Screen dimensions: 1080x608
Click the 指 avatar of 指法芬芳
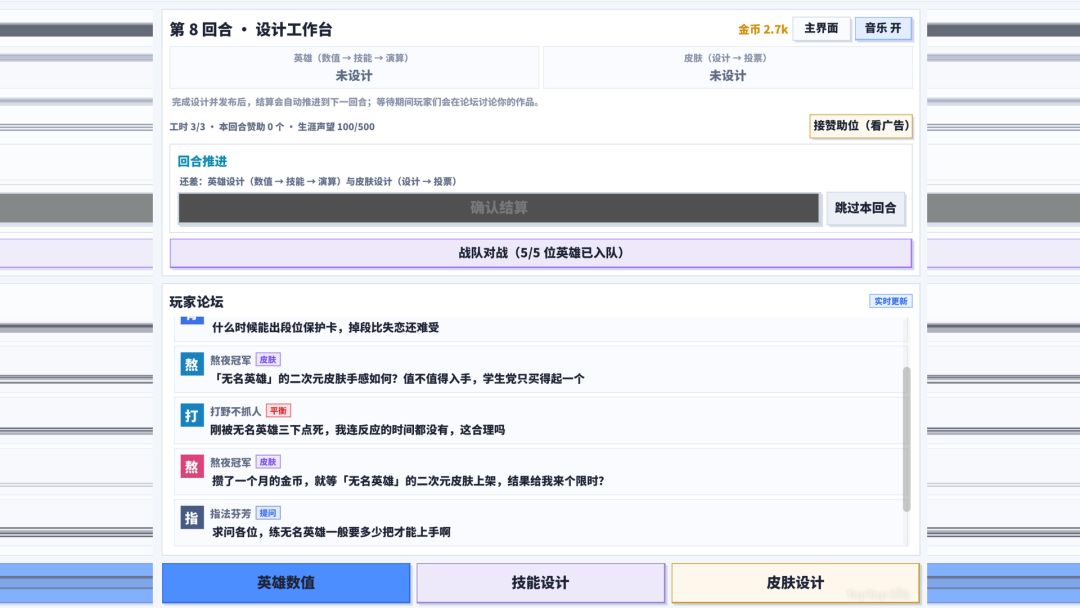coord(191,517)
